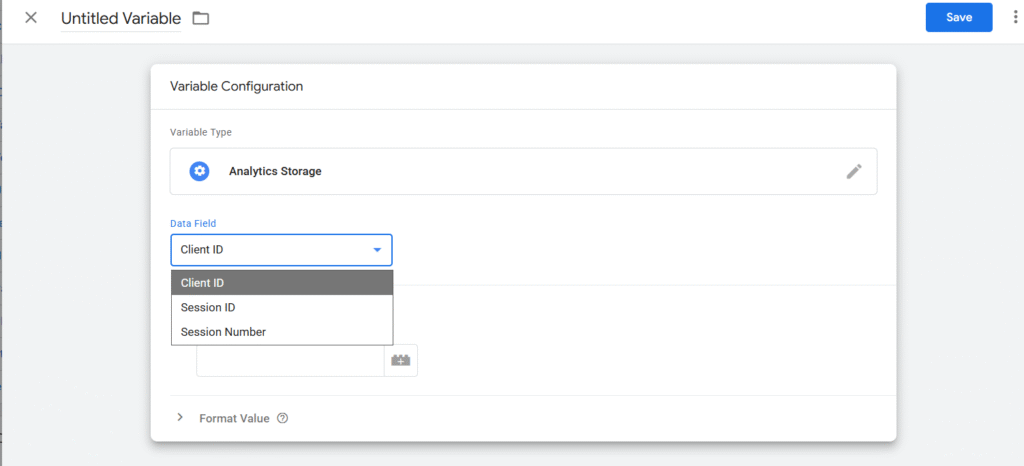Click the Analytics Storage gear icon
Image resolution: width=1024 pixels, height=466 pixels.
200,171
